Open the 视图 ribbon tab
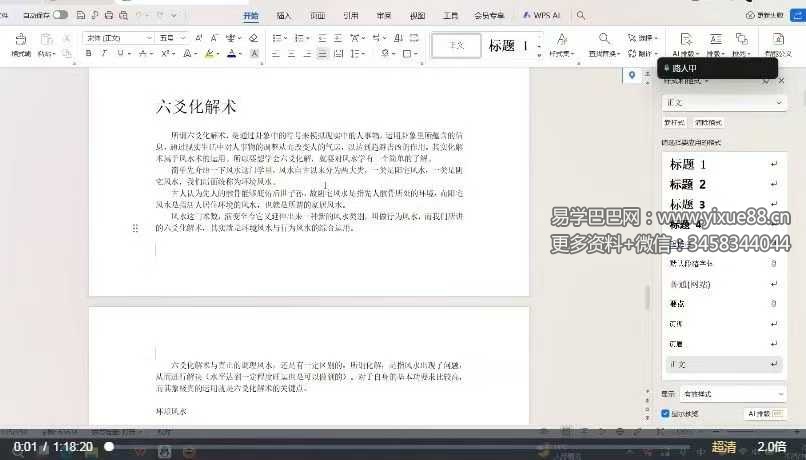 pyautogui.click(x=417, y=15)
